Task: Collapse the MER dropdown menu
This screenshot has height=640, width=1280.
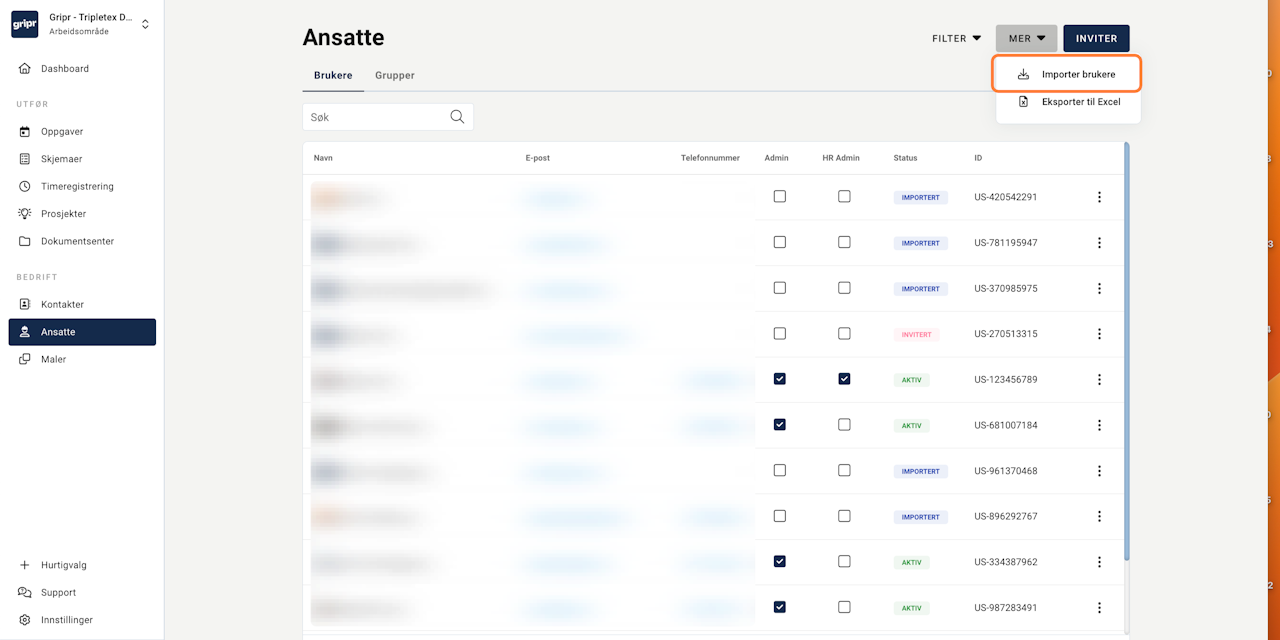Action: coord(1026,39)
